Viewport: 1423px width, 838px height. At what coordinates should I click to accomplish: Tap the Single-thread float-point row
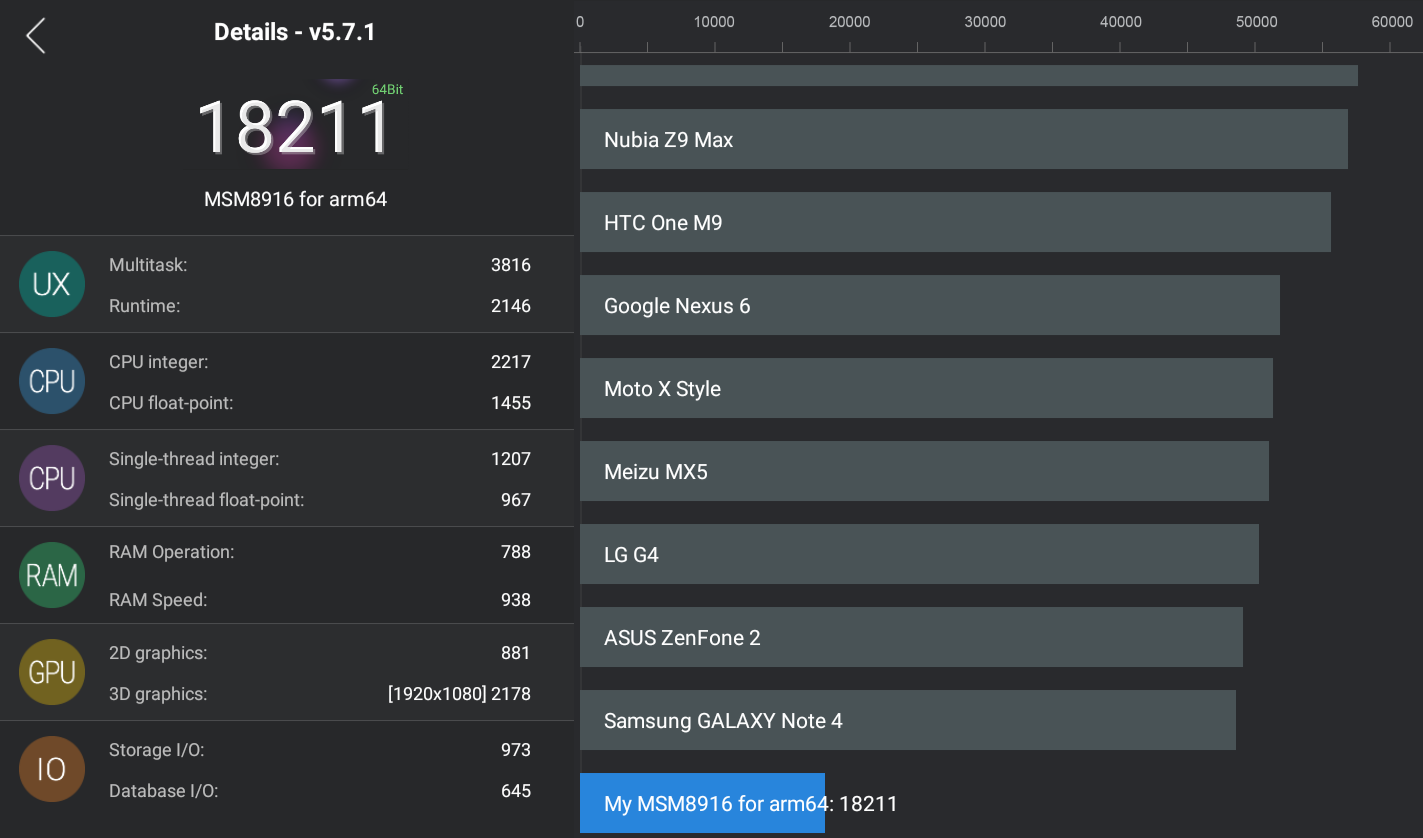click(x=320, y=500)
